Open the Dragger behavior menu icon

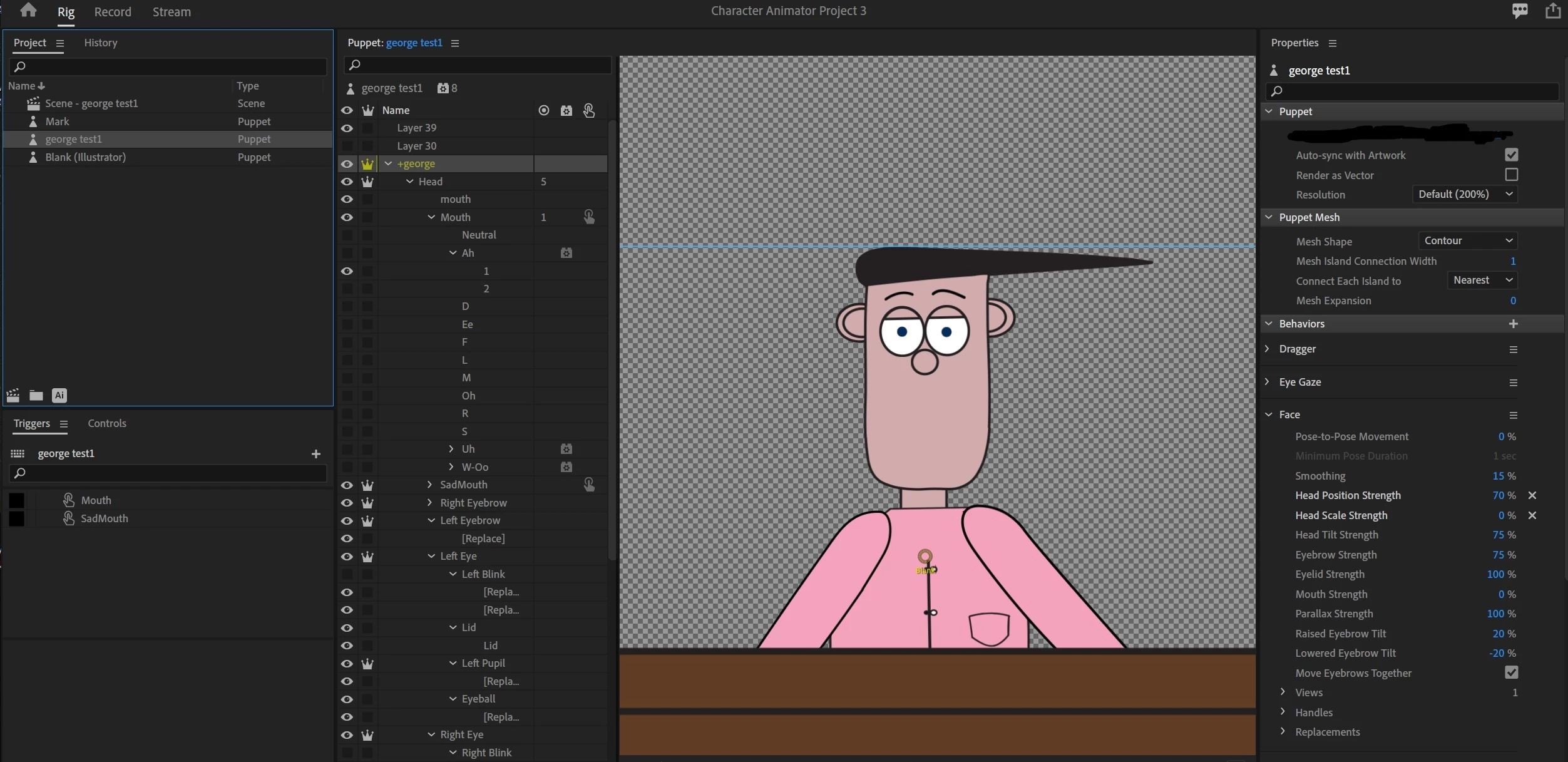(x=1513, y=349)
